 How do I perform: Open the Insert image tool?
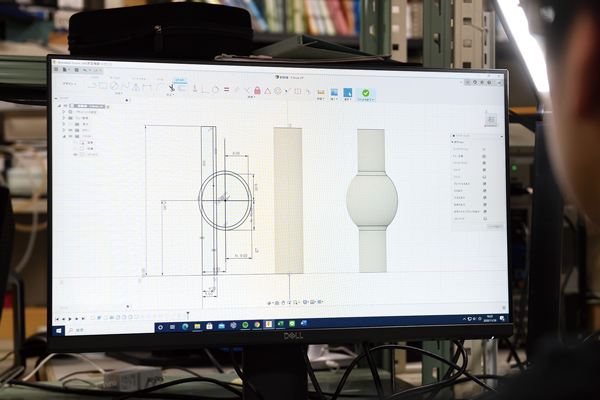(334, 92)
